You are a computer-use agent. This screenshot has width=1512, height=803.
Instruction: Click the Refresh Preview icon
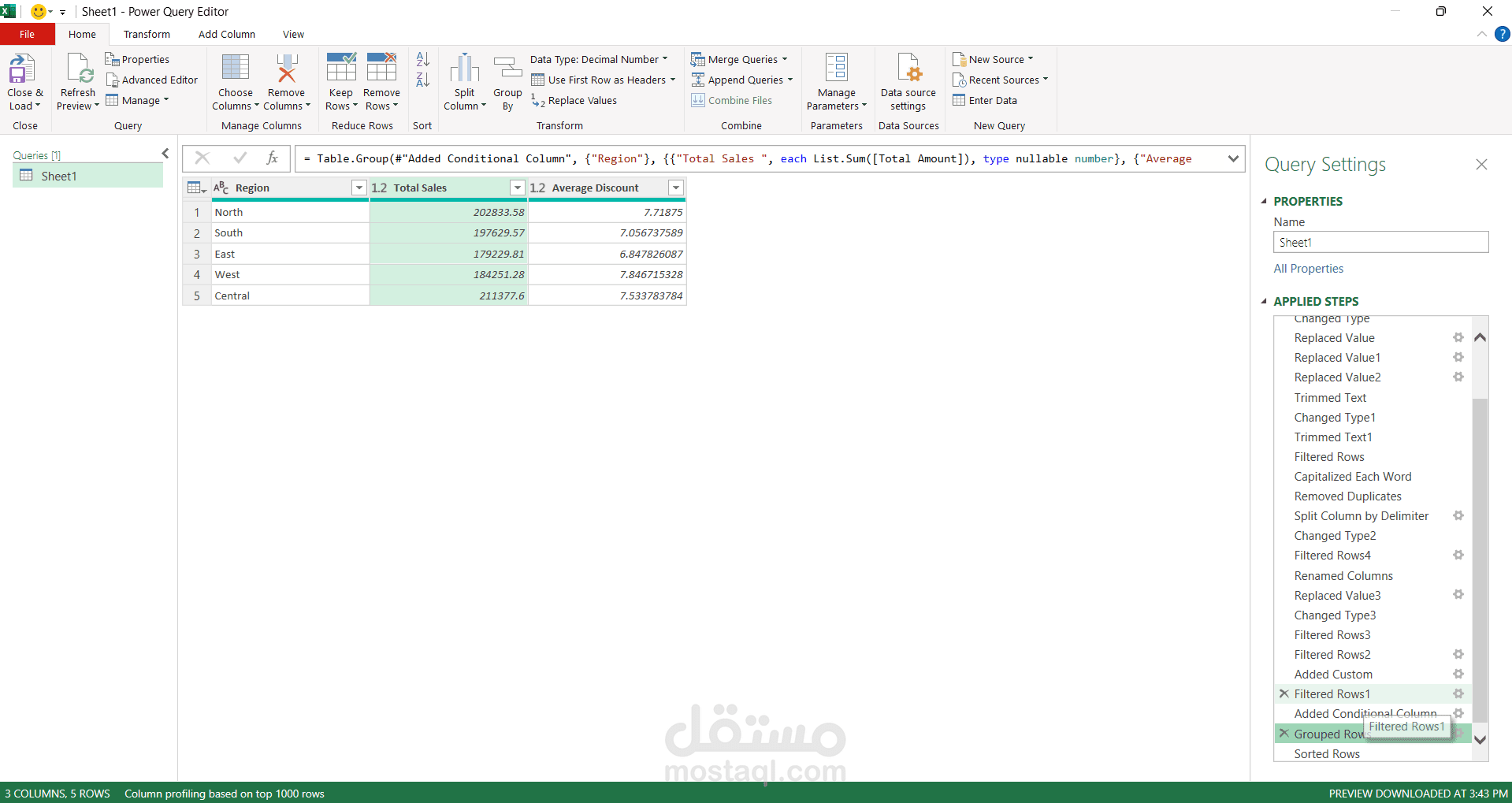pyautogui.click(x=80, y=69)
